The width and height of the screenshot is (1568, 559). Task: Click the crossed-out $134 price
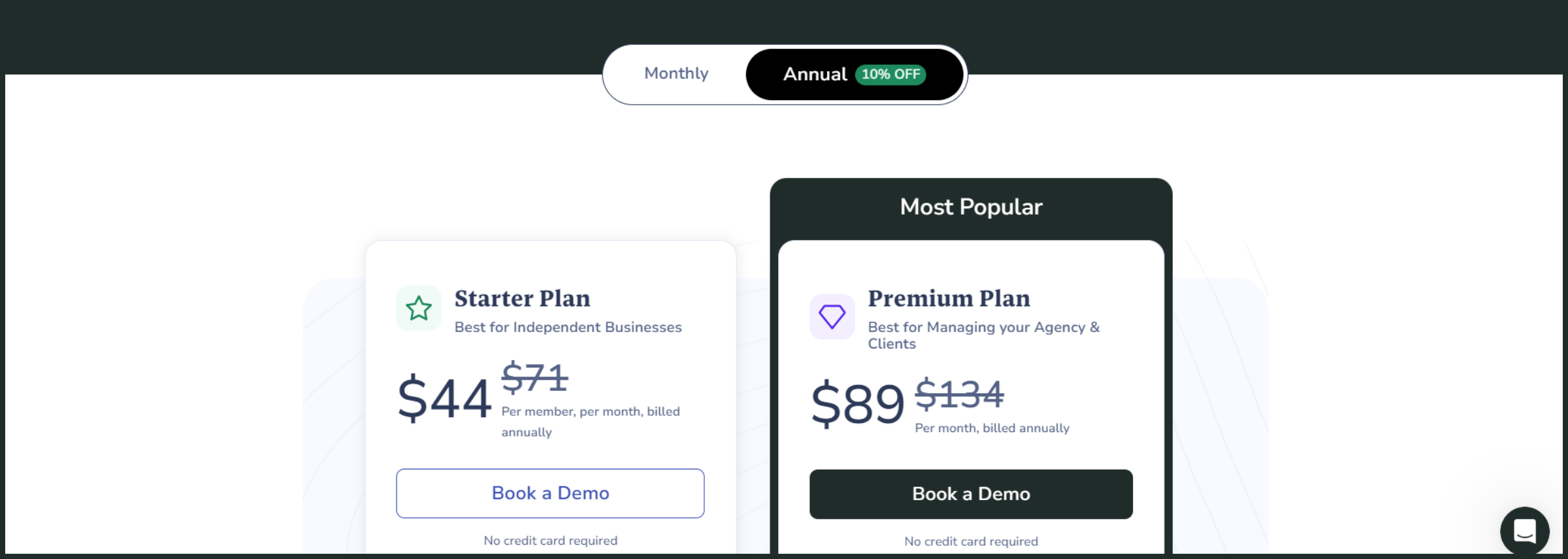959,394
